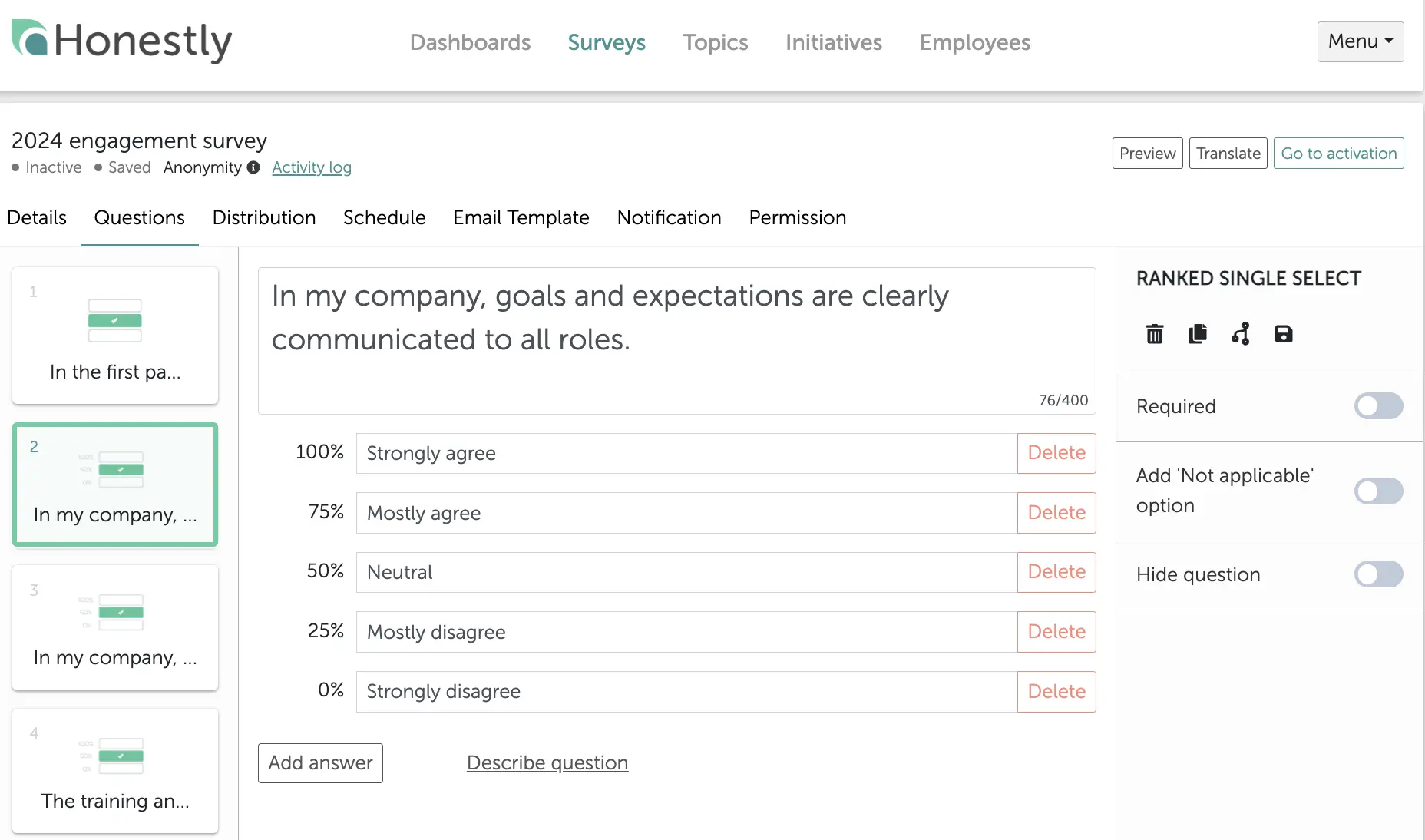Select question 1 thumbnail card
Screen dimensions: 1425x840
click(115, 336)
